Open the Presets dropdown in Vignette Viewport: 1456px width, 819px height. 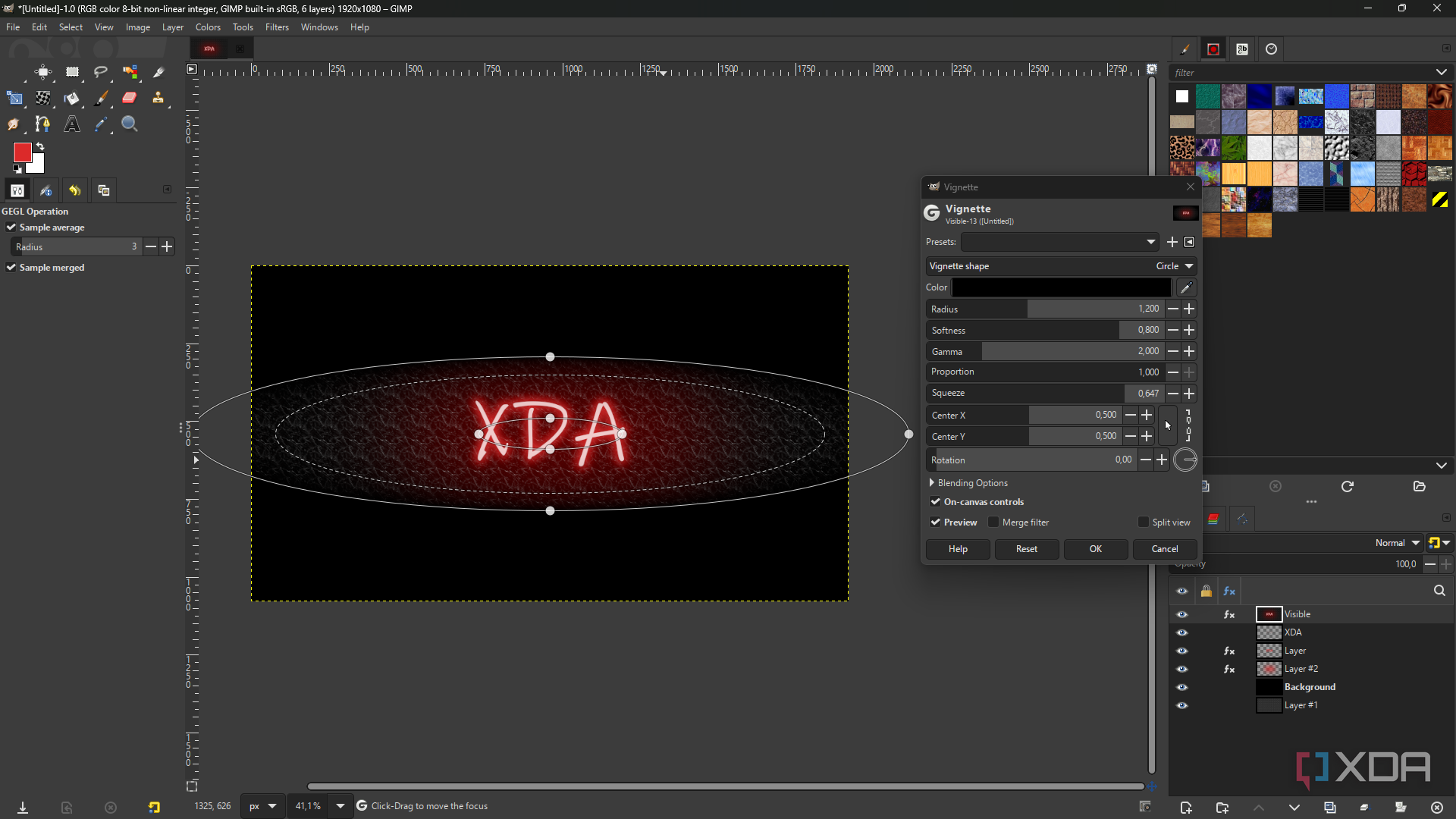tap(1060, 242)
